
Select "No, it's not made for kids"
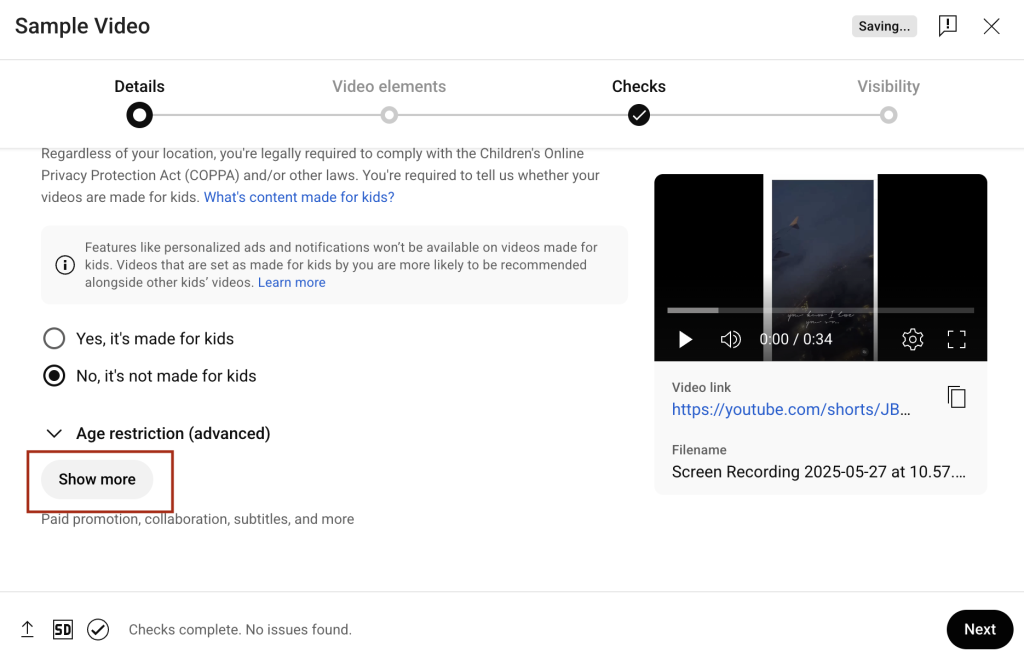pyautogui.click(x=54, y=375)
